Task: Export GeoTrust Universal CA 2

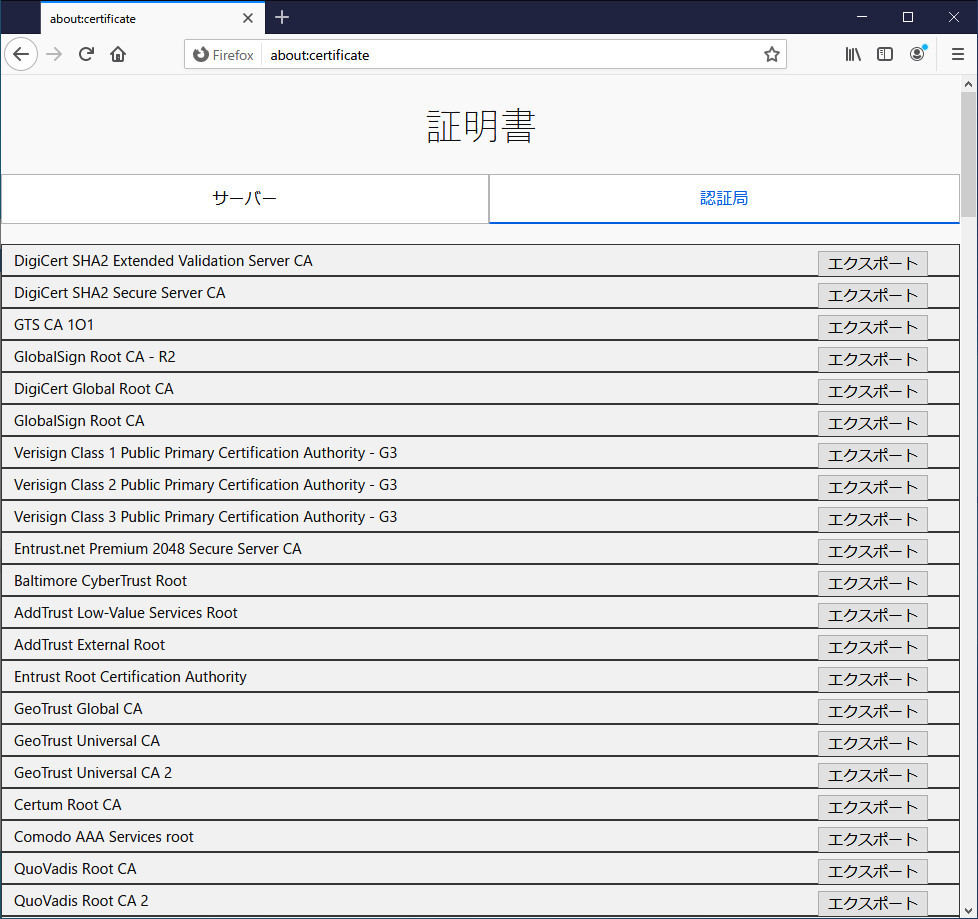Action: (873, 776)
